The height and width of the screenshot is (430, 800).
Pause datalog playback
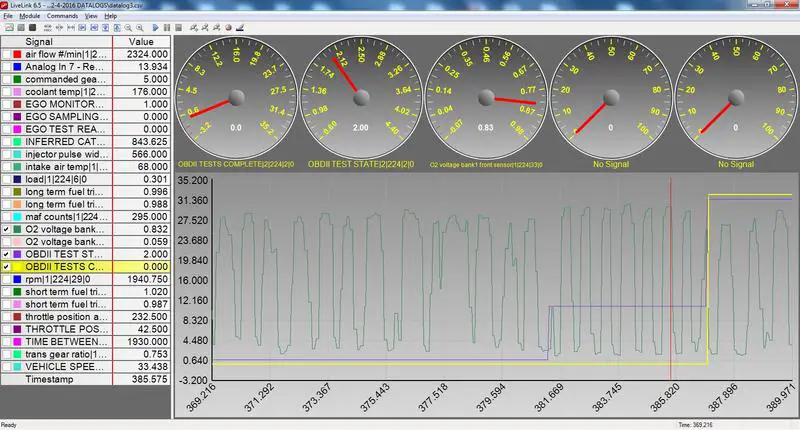coord(167,28)
